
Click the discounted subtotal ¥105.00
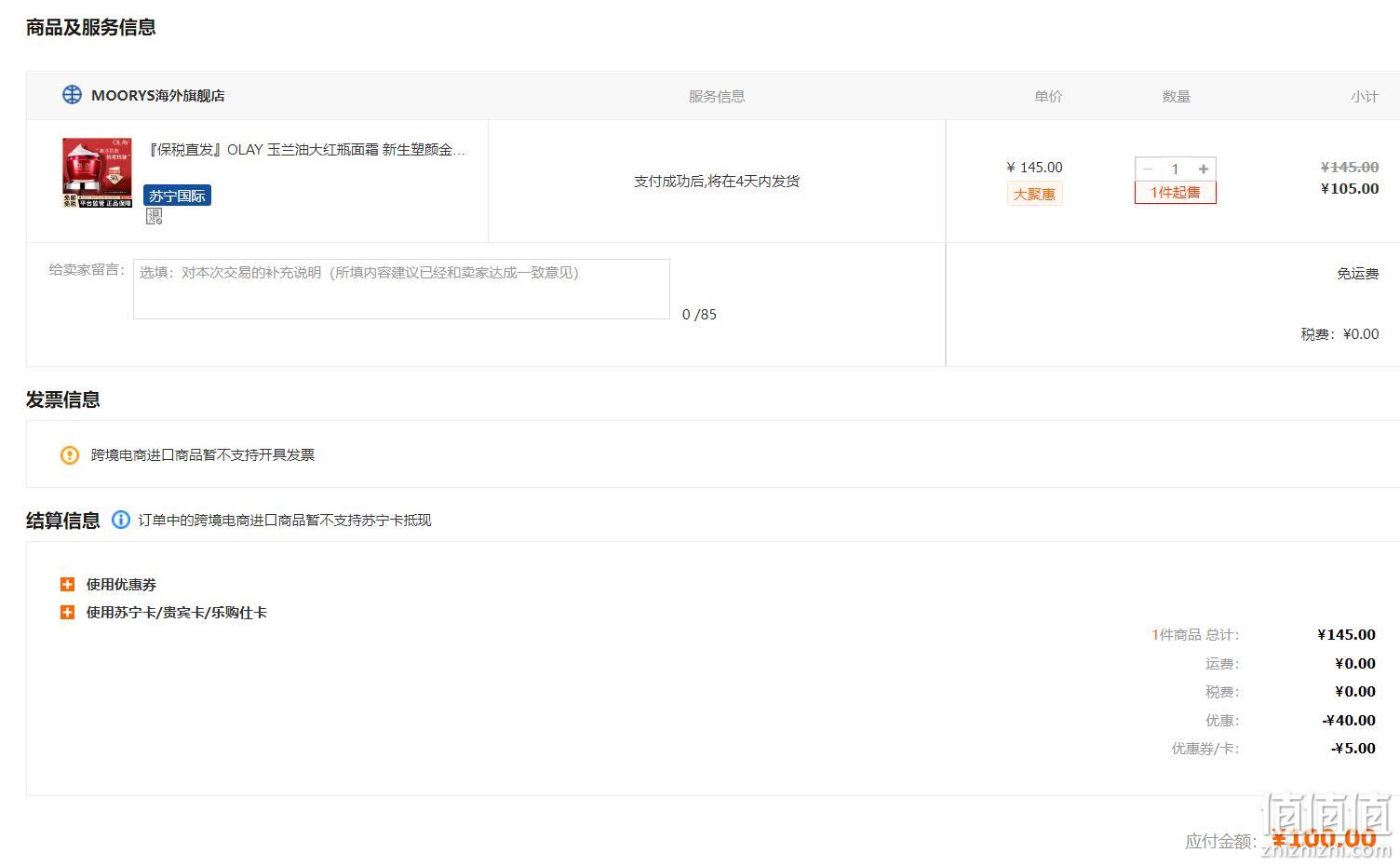pos(1350,189)
